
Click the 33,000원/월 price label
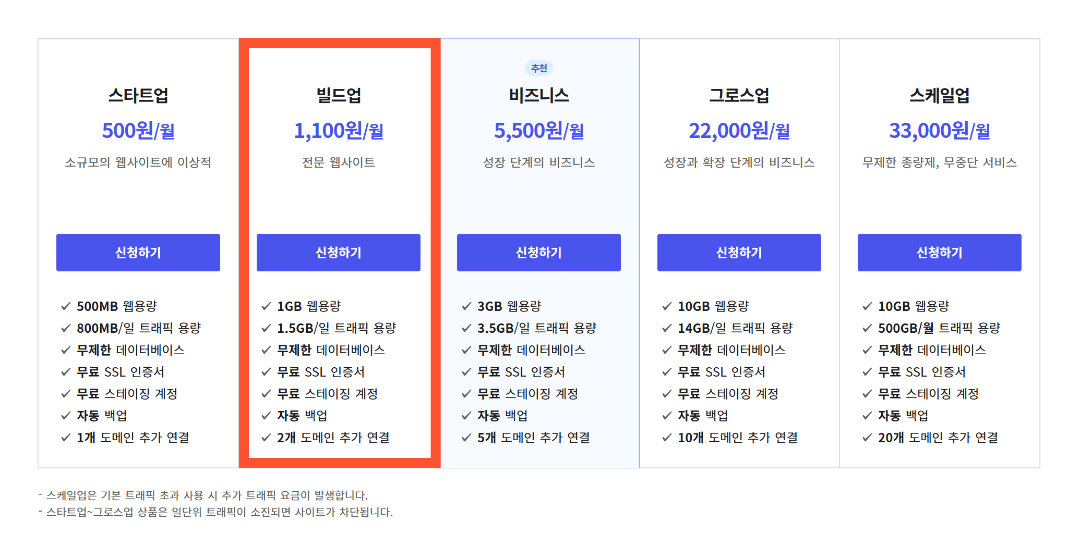[x=939, y=130]
